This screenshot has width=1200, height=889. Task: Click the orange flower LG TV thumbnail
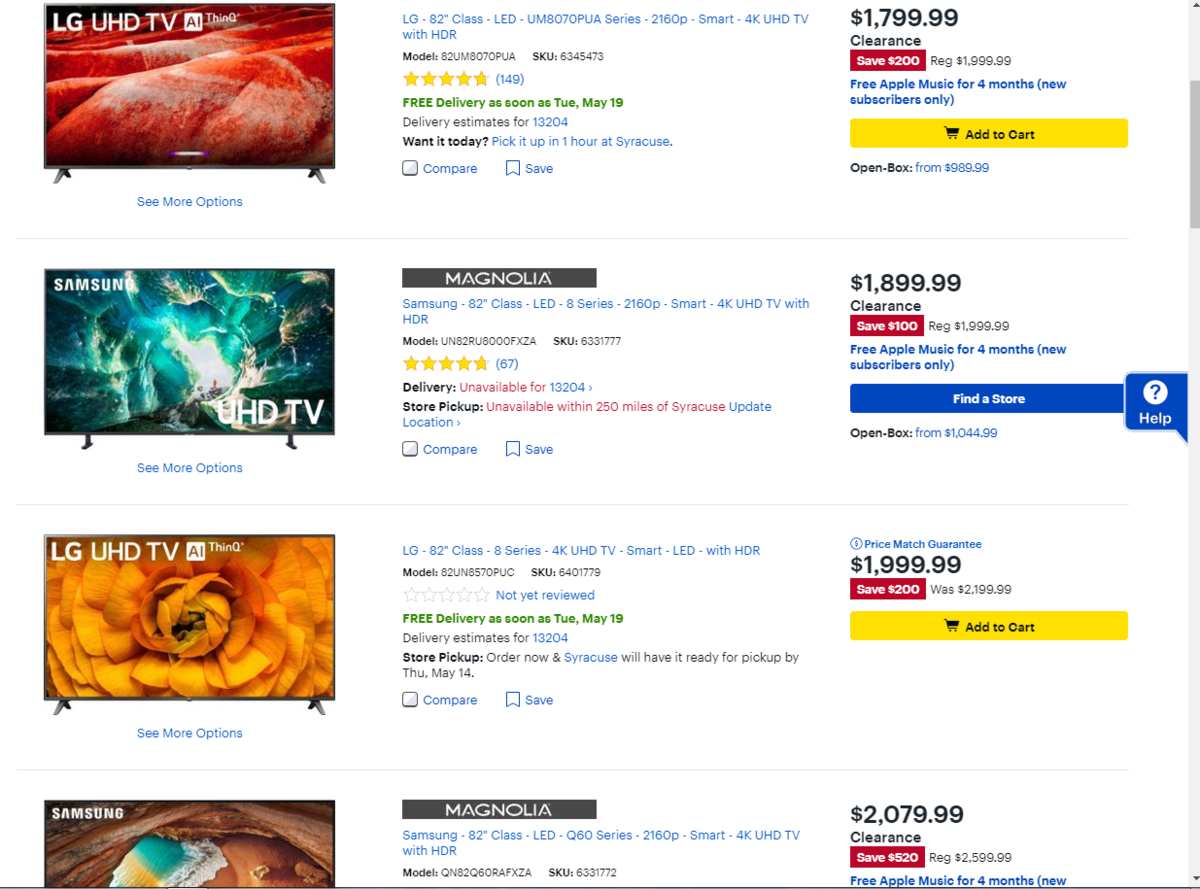tap(190, 617)
